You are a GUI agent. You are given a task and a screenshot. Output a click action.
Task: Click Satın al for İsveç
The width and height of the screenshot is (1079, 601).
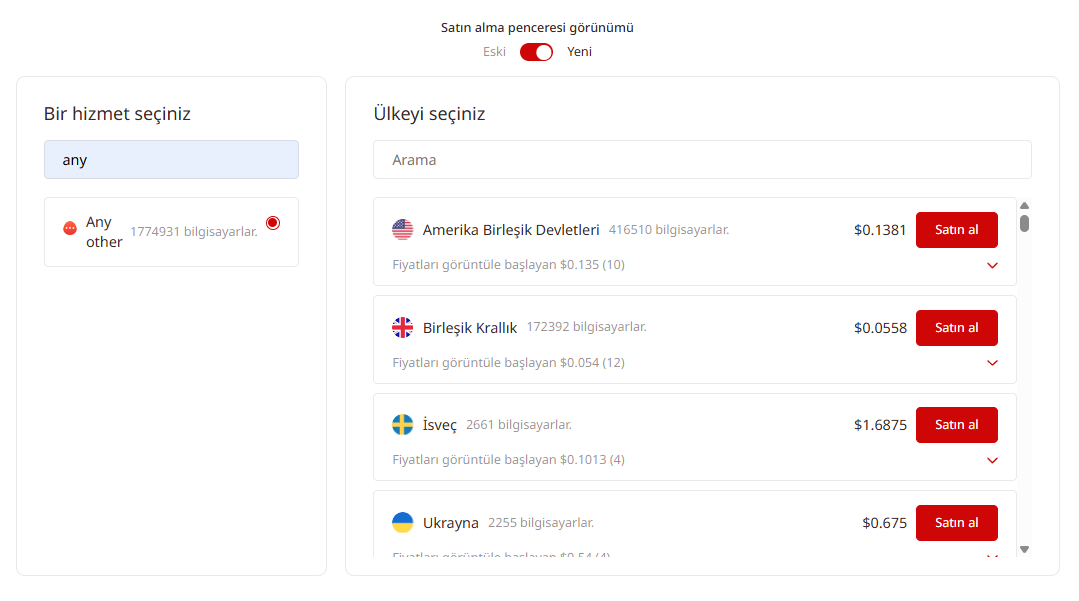click(957, 425)
